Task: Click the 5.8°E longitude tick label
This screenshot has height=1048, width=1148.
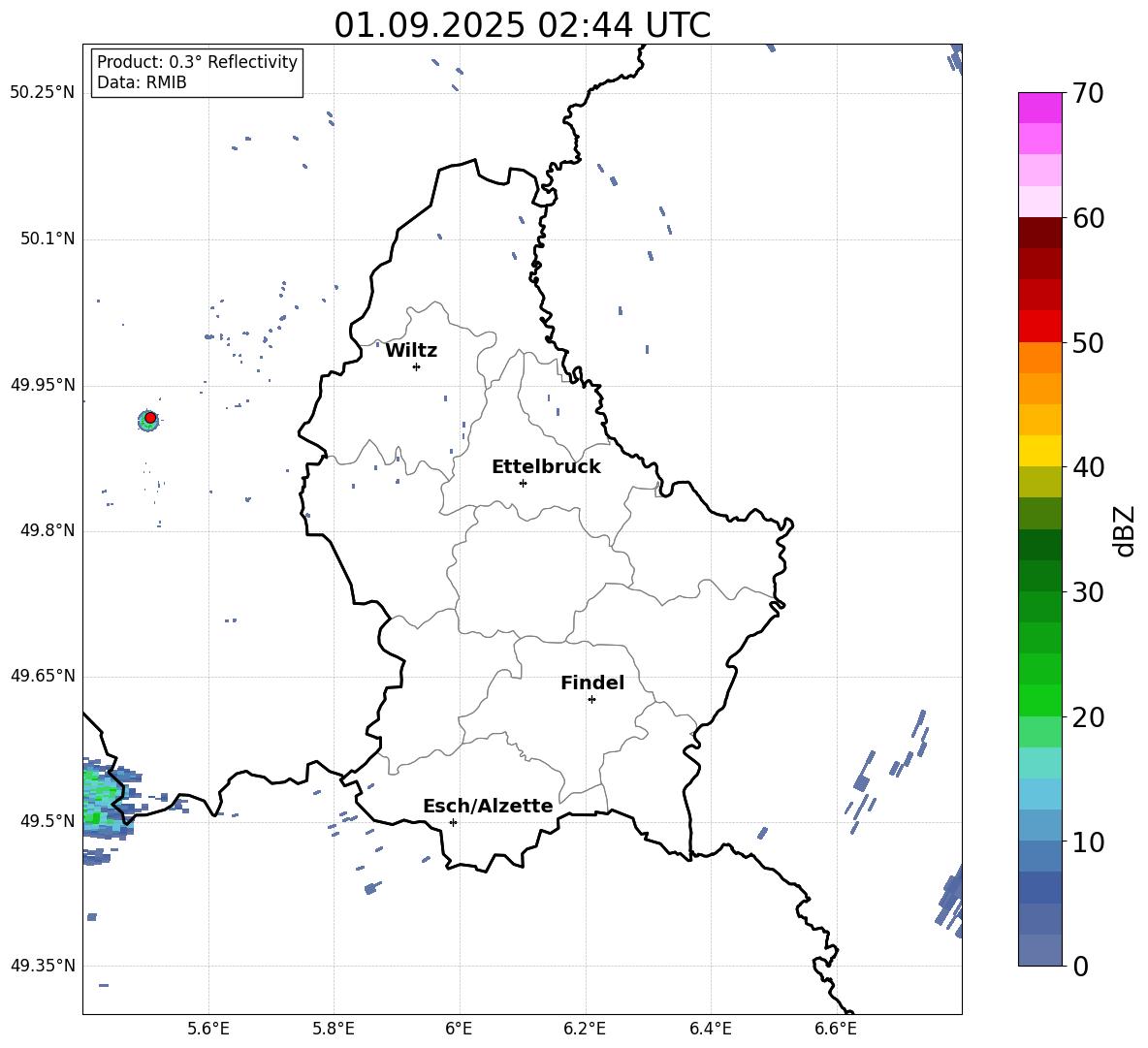Action: coord(334,1029)
